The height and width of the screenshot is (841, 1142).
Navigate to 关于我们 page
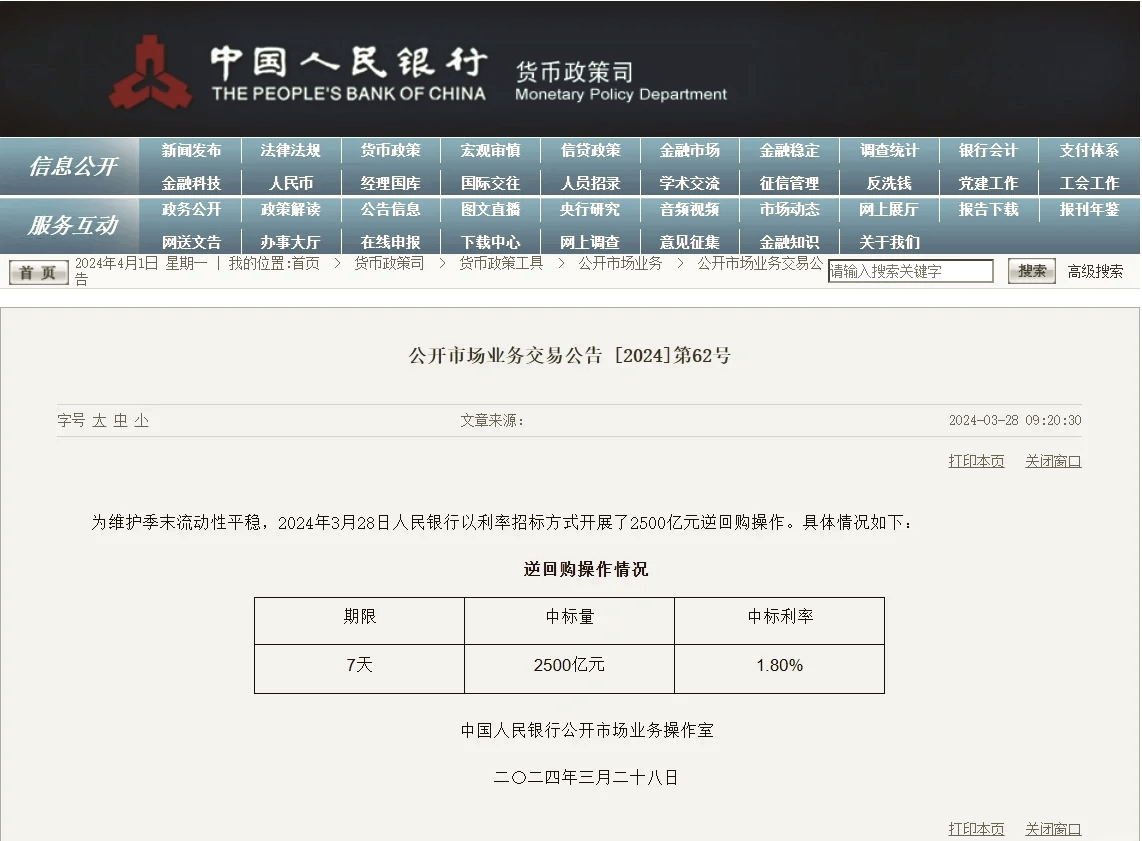(889, 242)
